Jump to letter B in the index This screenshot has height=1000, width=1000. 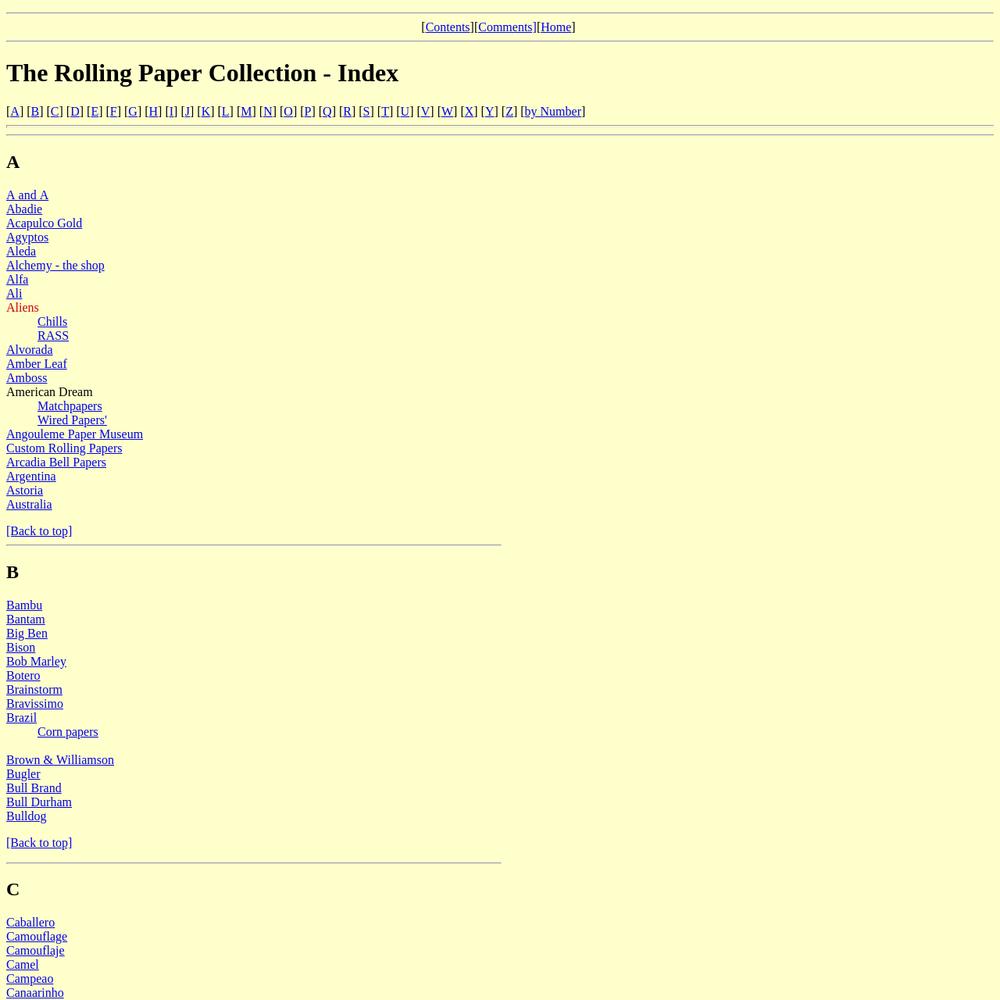click(35, 112)
